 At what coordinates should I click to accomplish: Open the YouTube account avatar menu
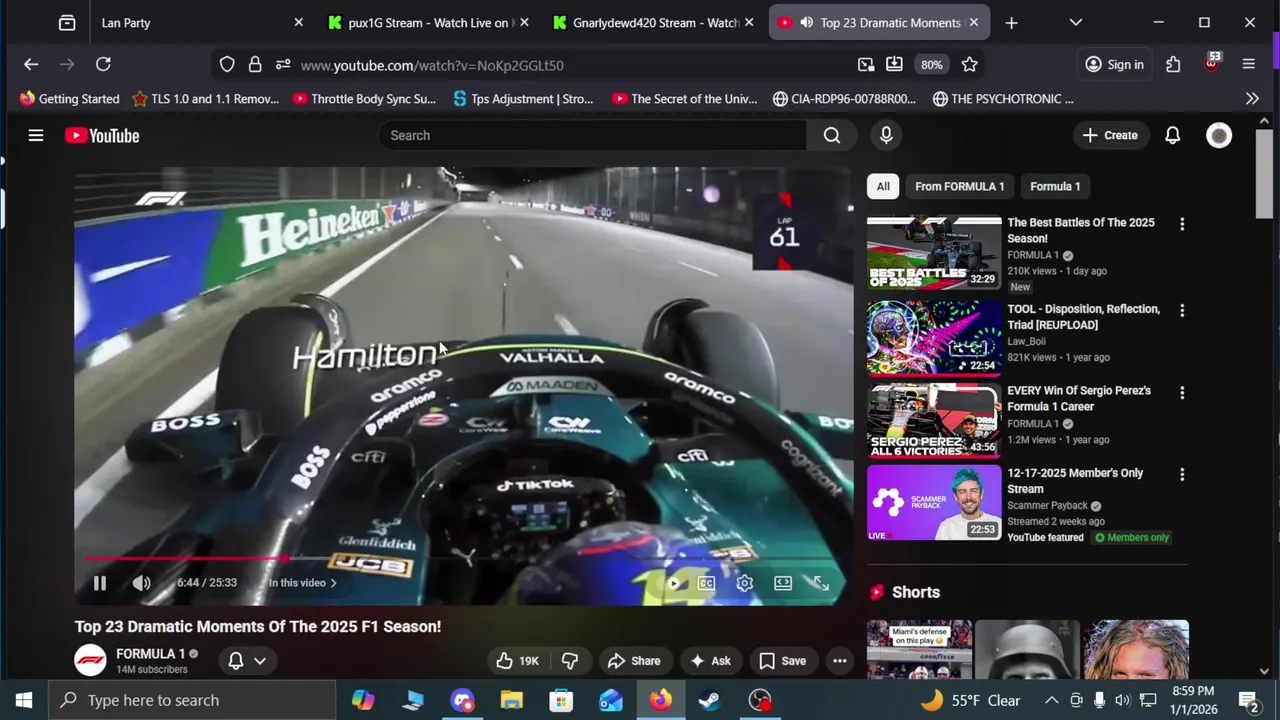click(x=1219, y=135)
